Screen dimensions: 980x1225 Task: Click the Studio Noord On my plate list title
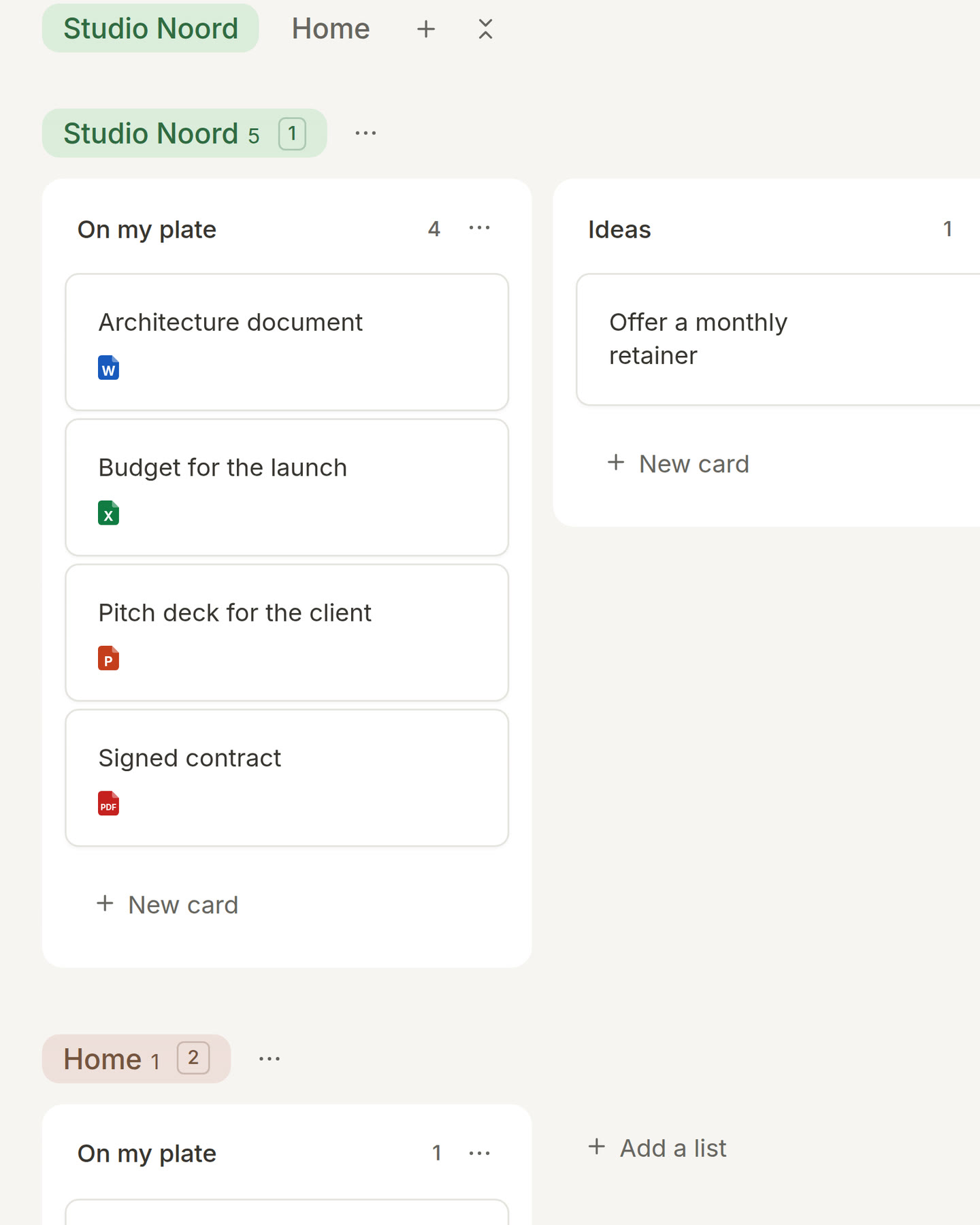(x=147, y=230)
